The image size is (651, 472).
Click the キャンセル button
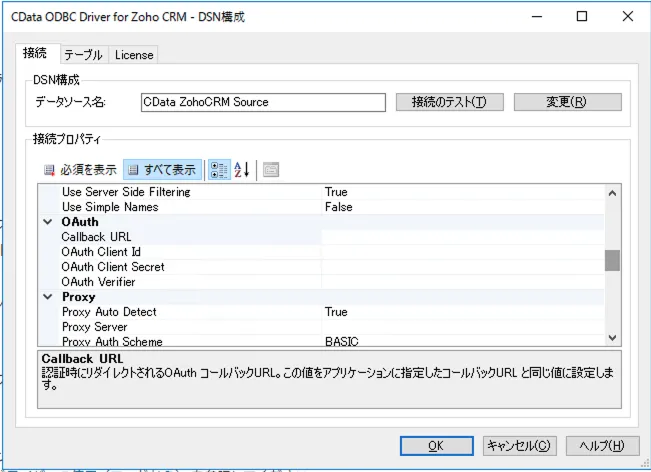click(x=517, y=445)
